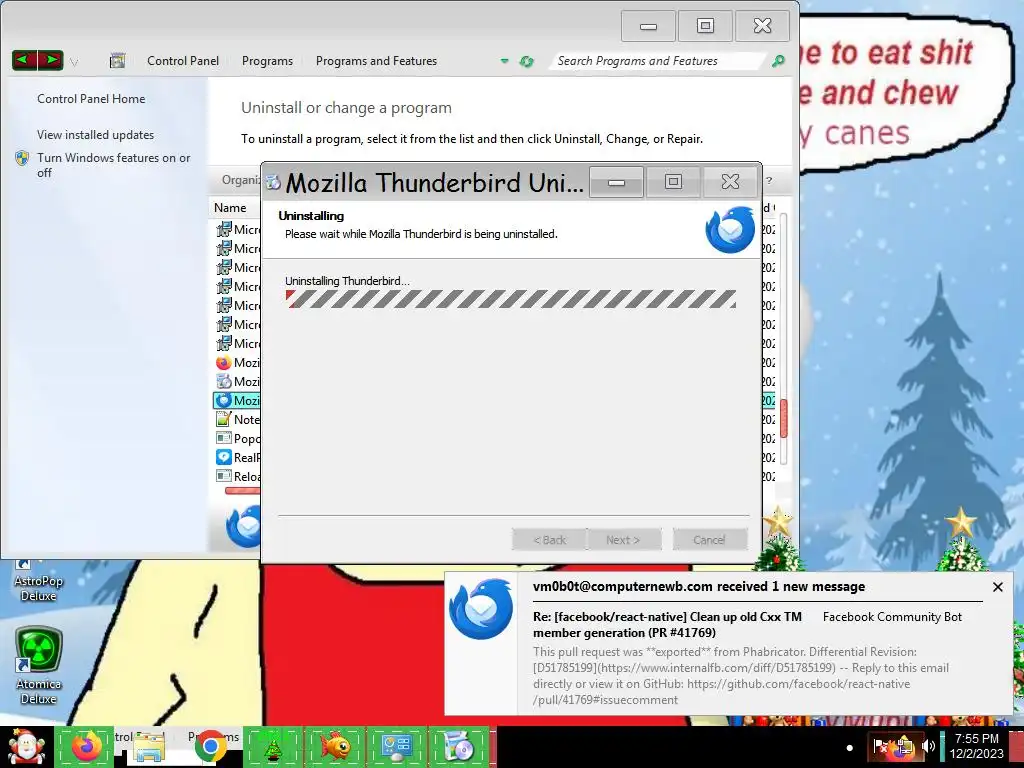Image resolution: width=1024 pixels, height=768 pixels.
Task: Open the clock showing 7:55 PM
Action: pyautogui.click(x=976, y=746)
